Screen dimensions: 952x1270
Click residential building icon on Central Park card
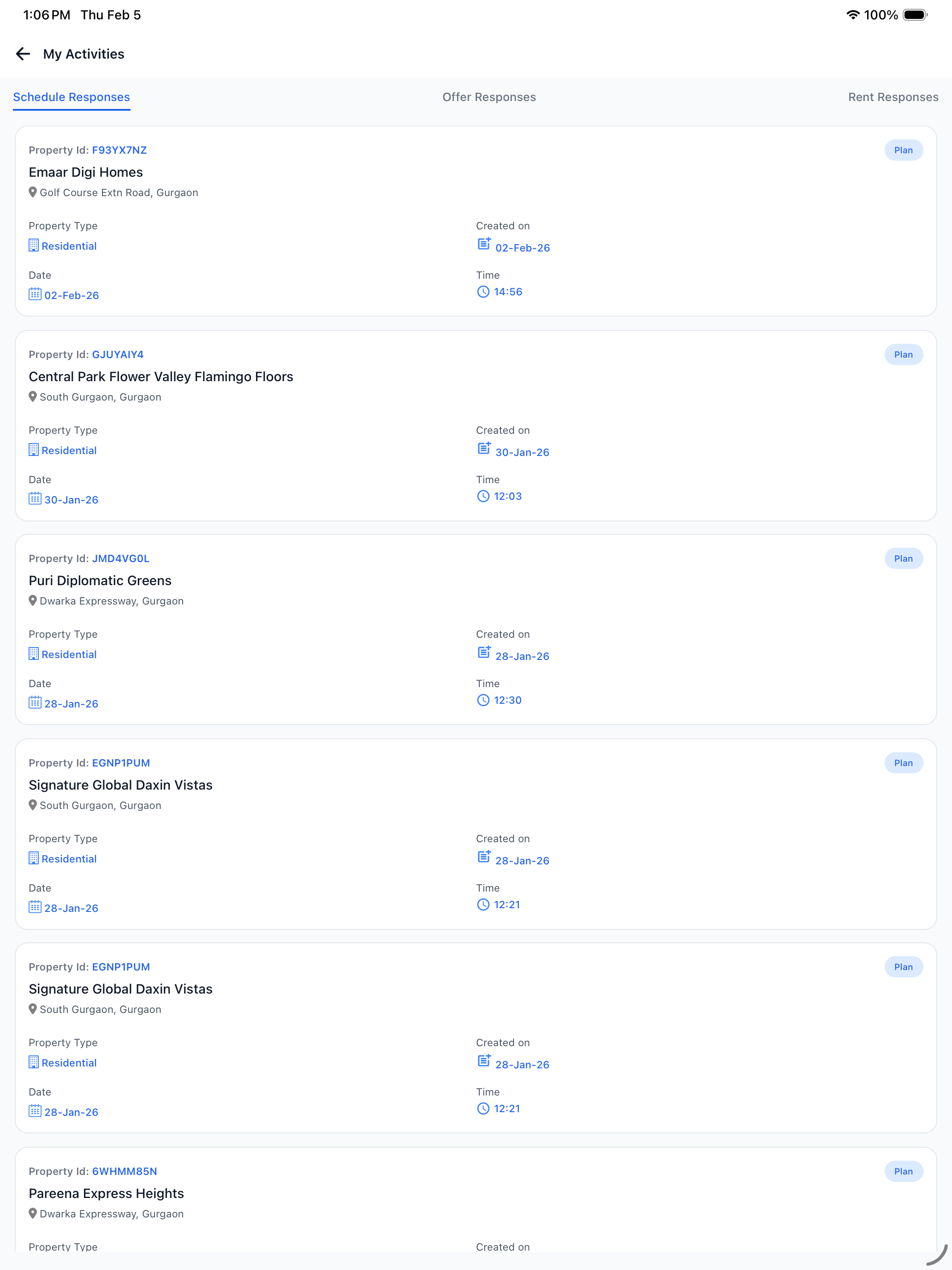click(x=34, y=450)
